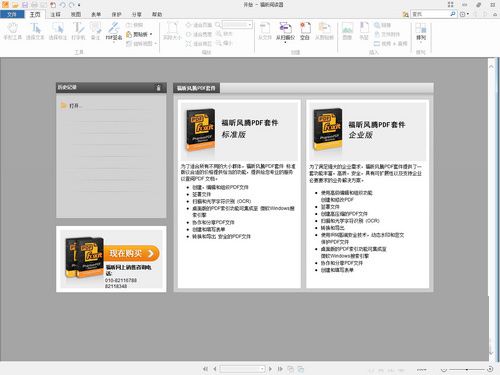Screen dimensions: 500x375
Task: Click the Fit Visible option
Action: [199, 43]
